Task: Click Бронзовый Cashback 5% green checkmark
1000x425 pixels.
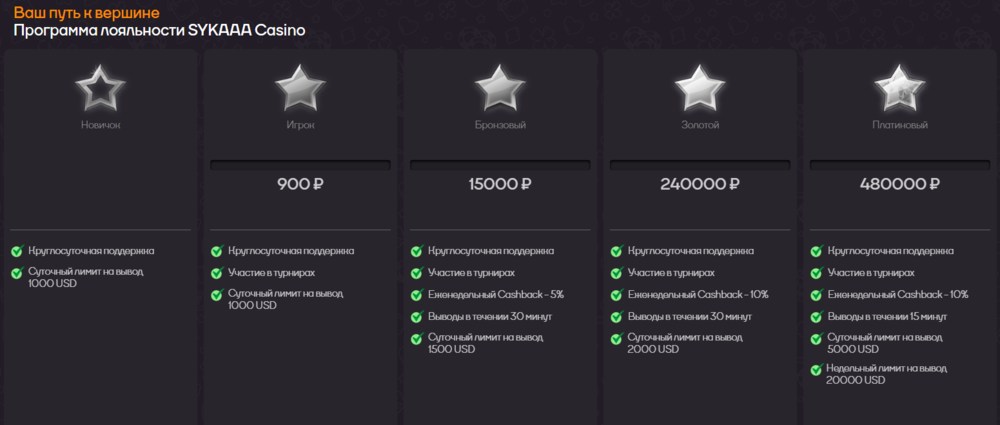Action: (x=417, y=295)
